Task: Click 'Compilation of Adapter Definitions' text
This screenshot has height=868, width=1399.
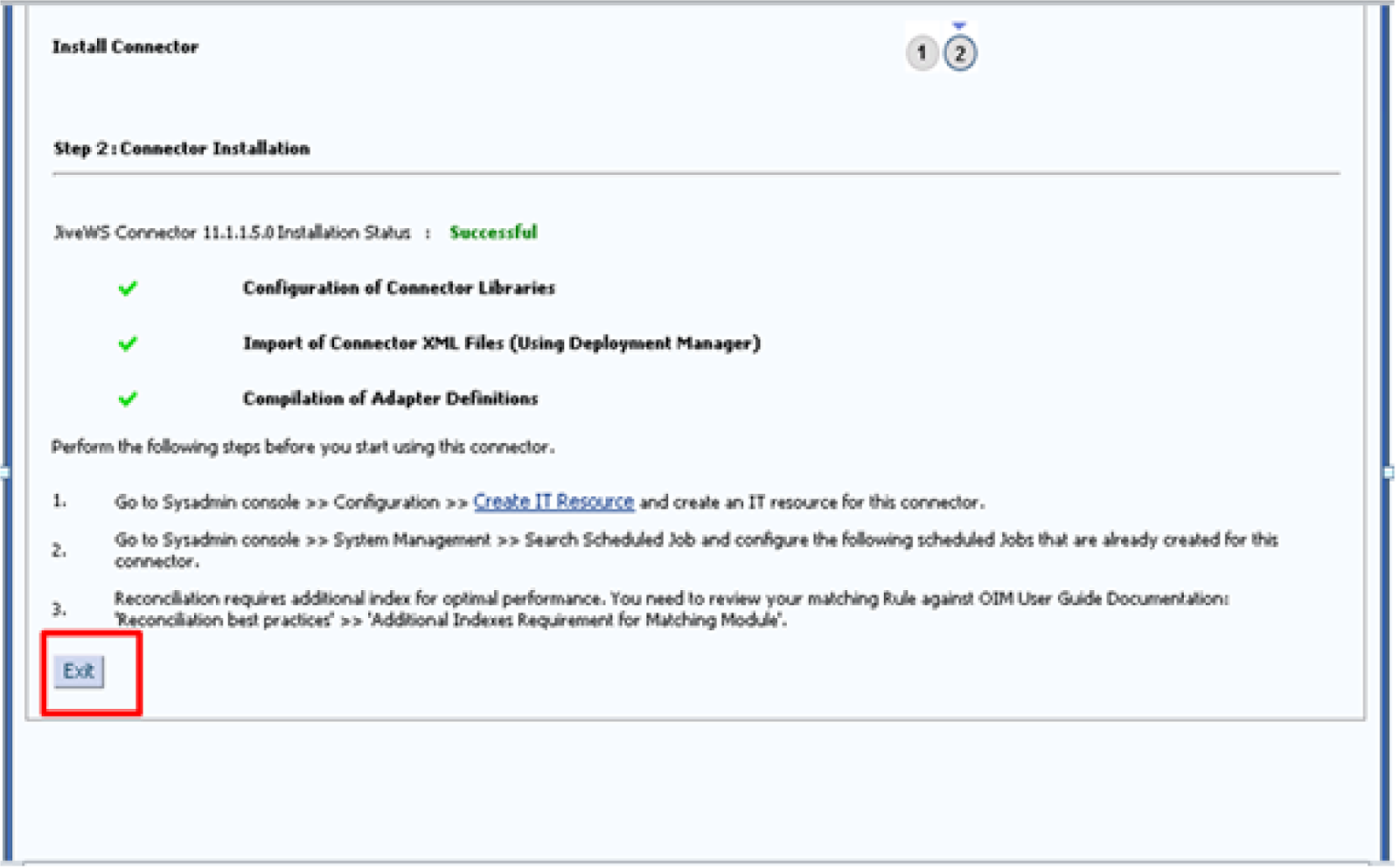Action: tap(390, 399)
